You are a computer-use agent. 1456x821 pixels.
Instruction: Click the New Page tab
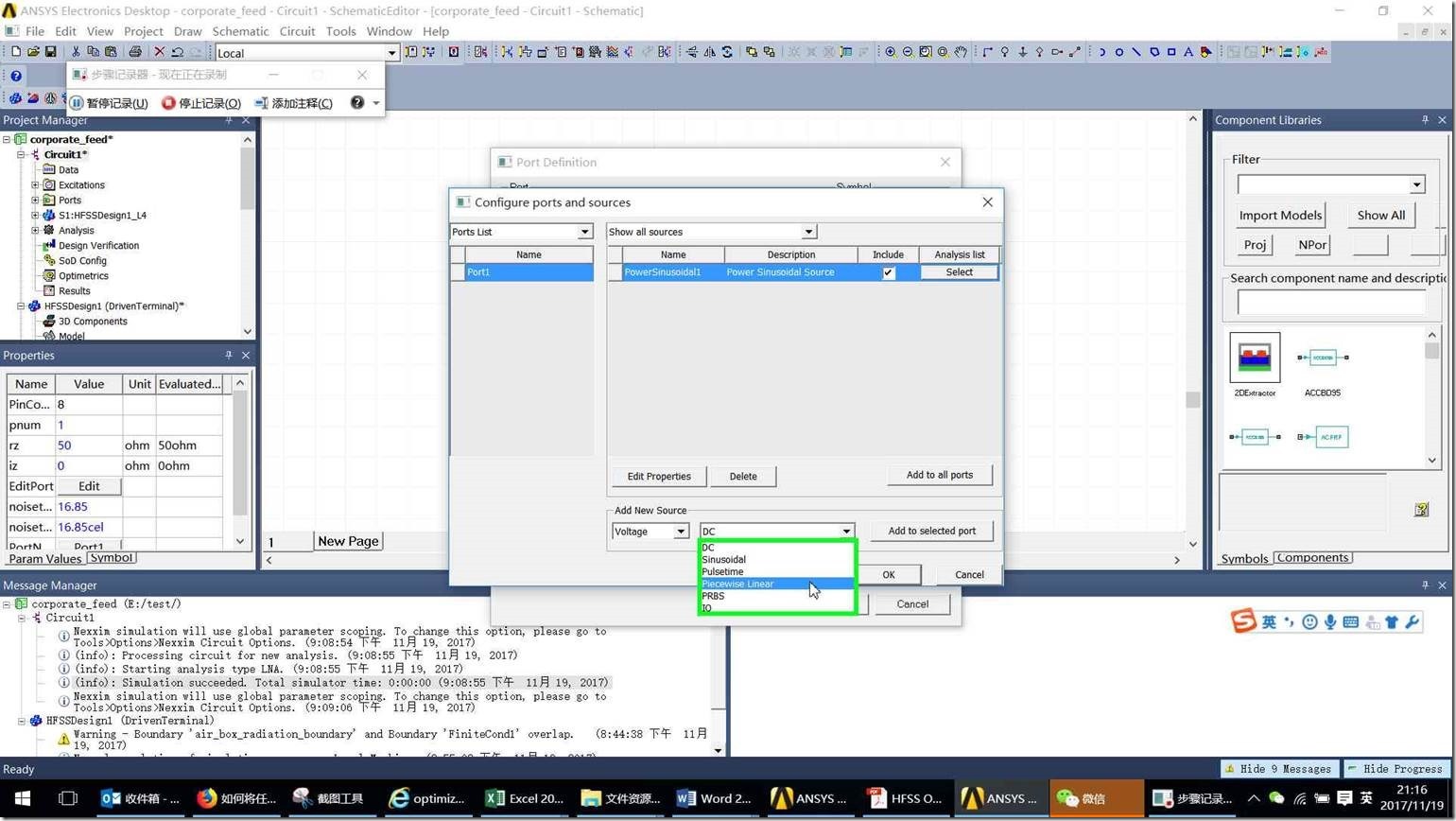tap(348, 541)
